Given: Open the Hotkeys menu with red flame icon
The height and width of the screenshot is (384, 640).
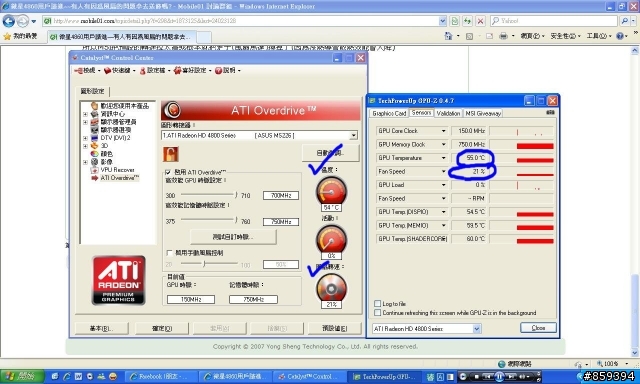Looking at the screenshot, I should [119, 71].
